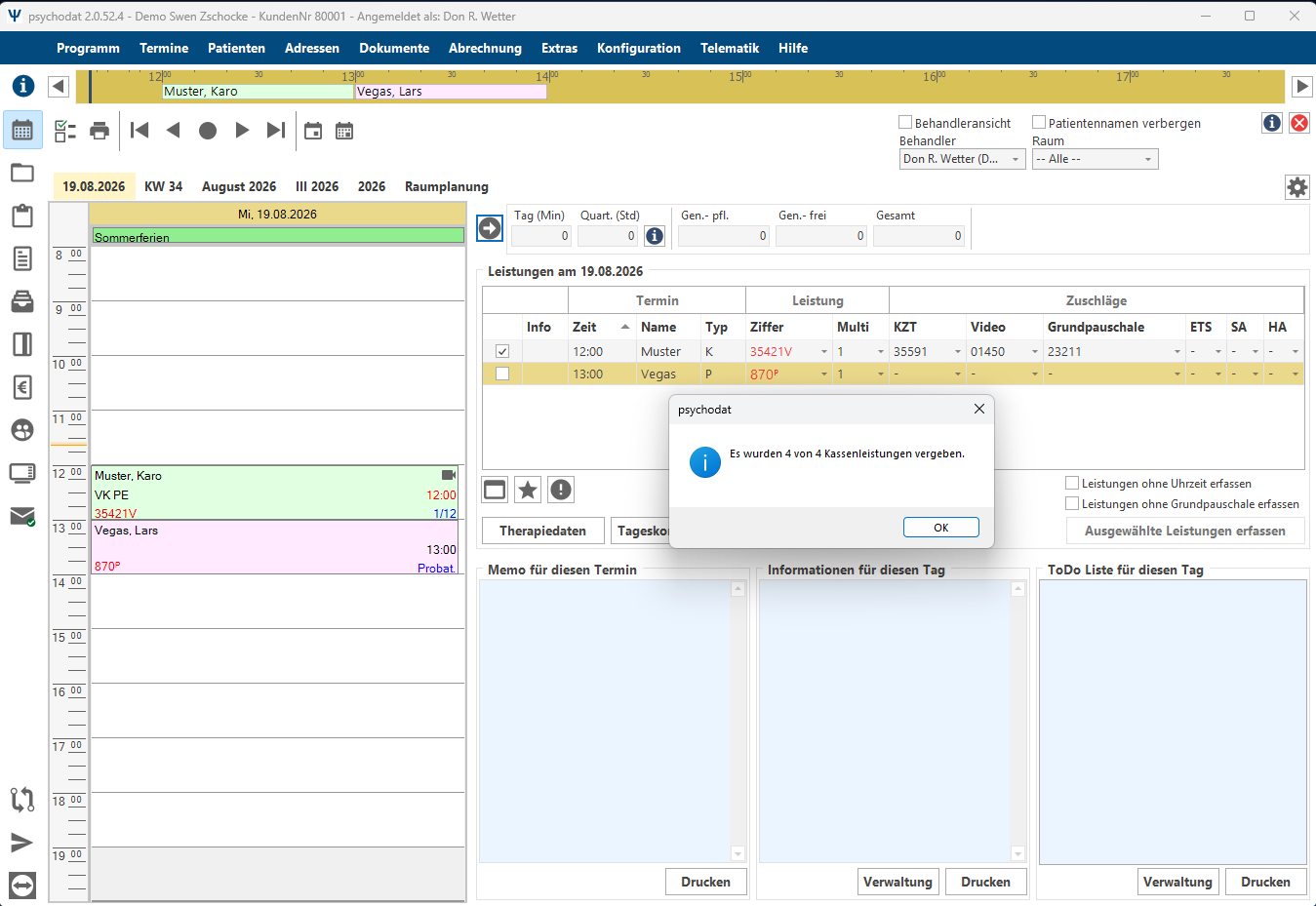Viewport: 1316px width, 906px height.
Task: Open the Grundpauschale dropdown showing 23211
Action: click(x=1177, y=352)
